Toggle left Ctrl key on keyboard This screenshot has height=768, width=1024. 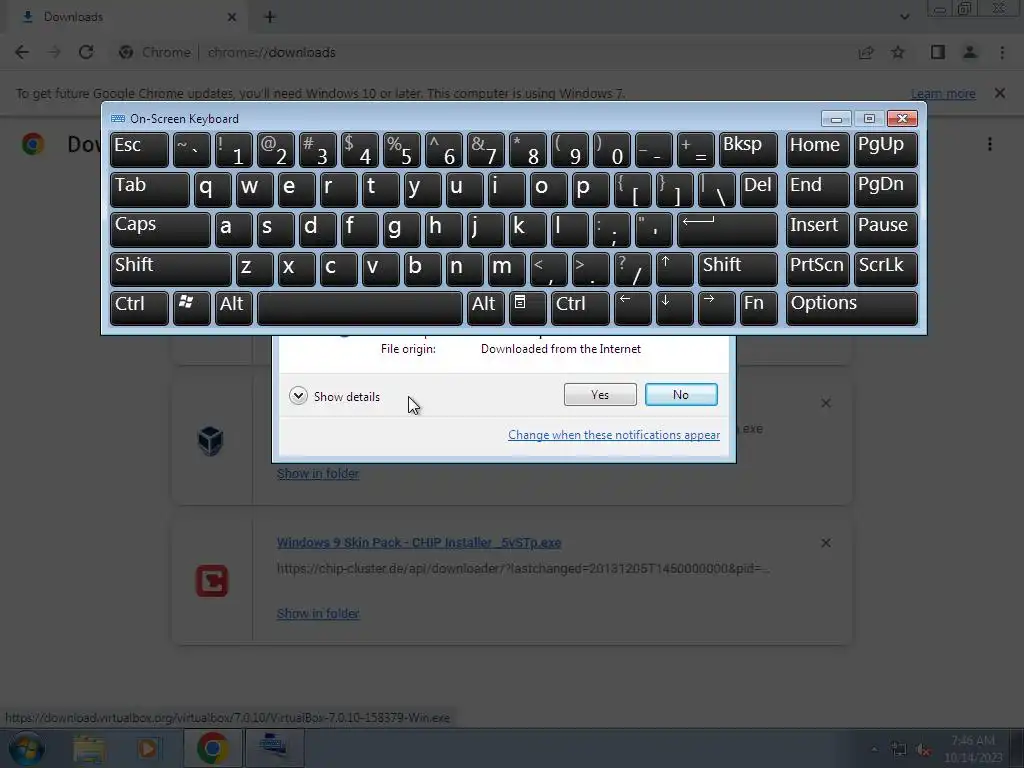139,308
